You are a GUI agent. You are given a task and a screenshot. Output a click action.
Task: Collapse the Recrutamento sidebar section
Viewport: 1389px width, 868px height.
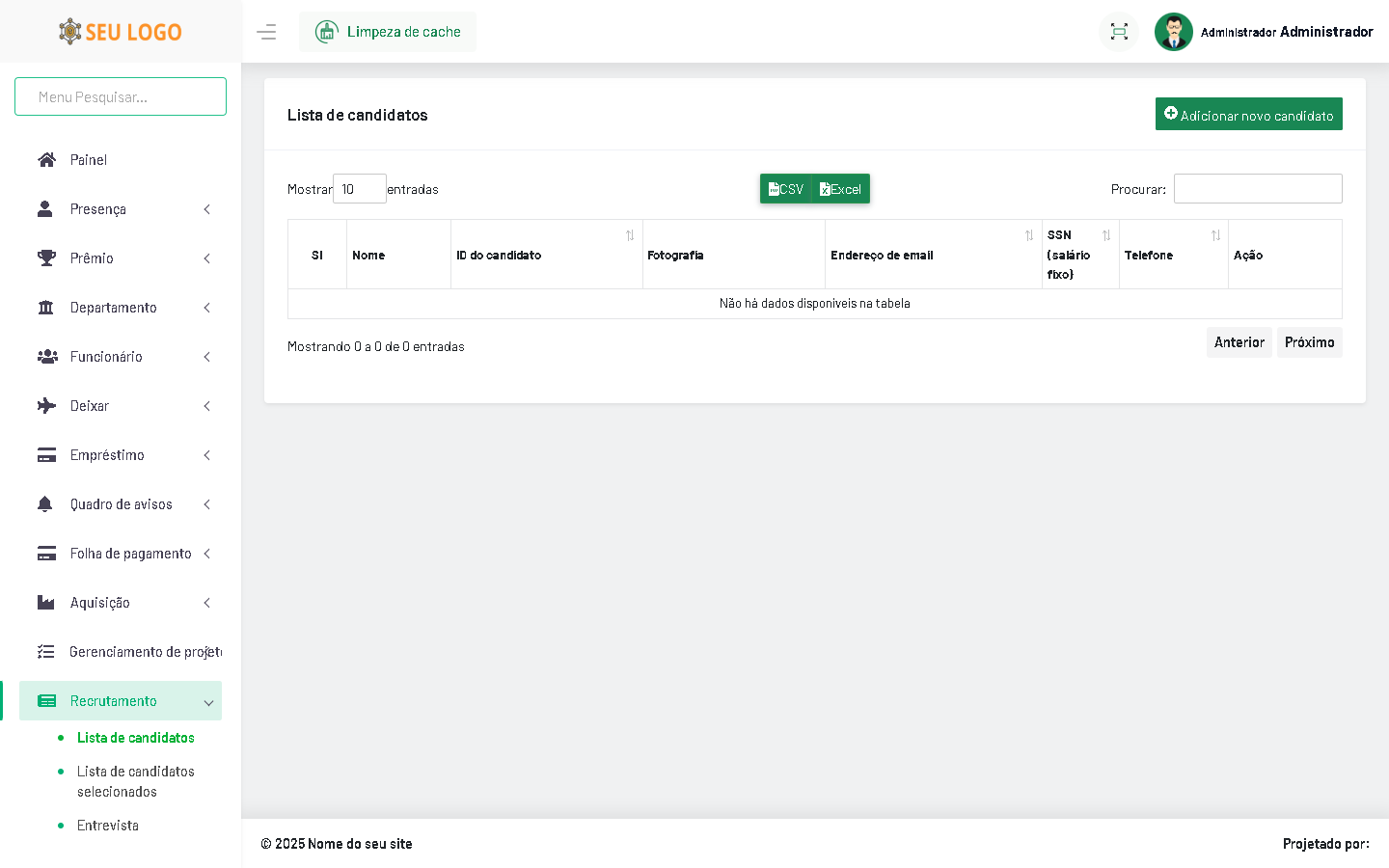coord(121,701)
